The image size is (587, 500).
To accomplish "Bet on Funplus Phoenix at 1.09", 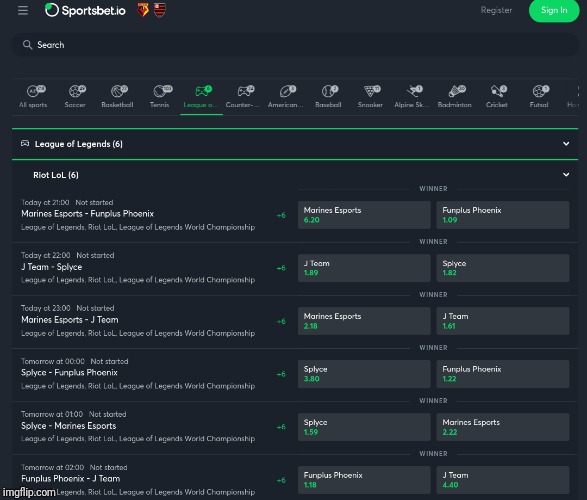I will [x=503, y=215].
